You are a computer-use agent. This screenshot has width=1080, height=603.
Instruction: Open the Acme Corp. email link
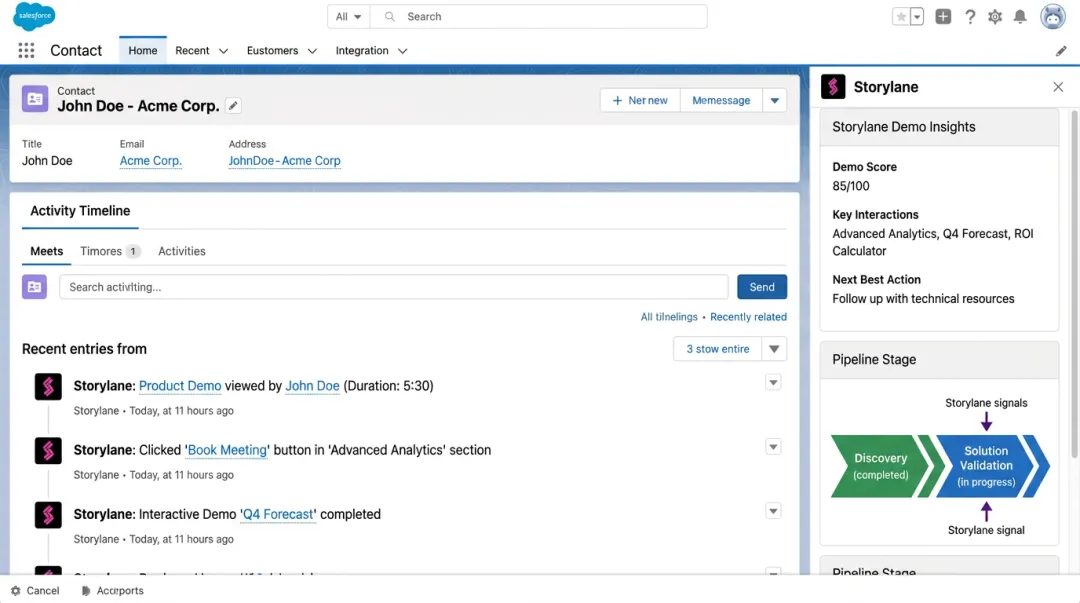[150, 161]
